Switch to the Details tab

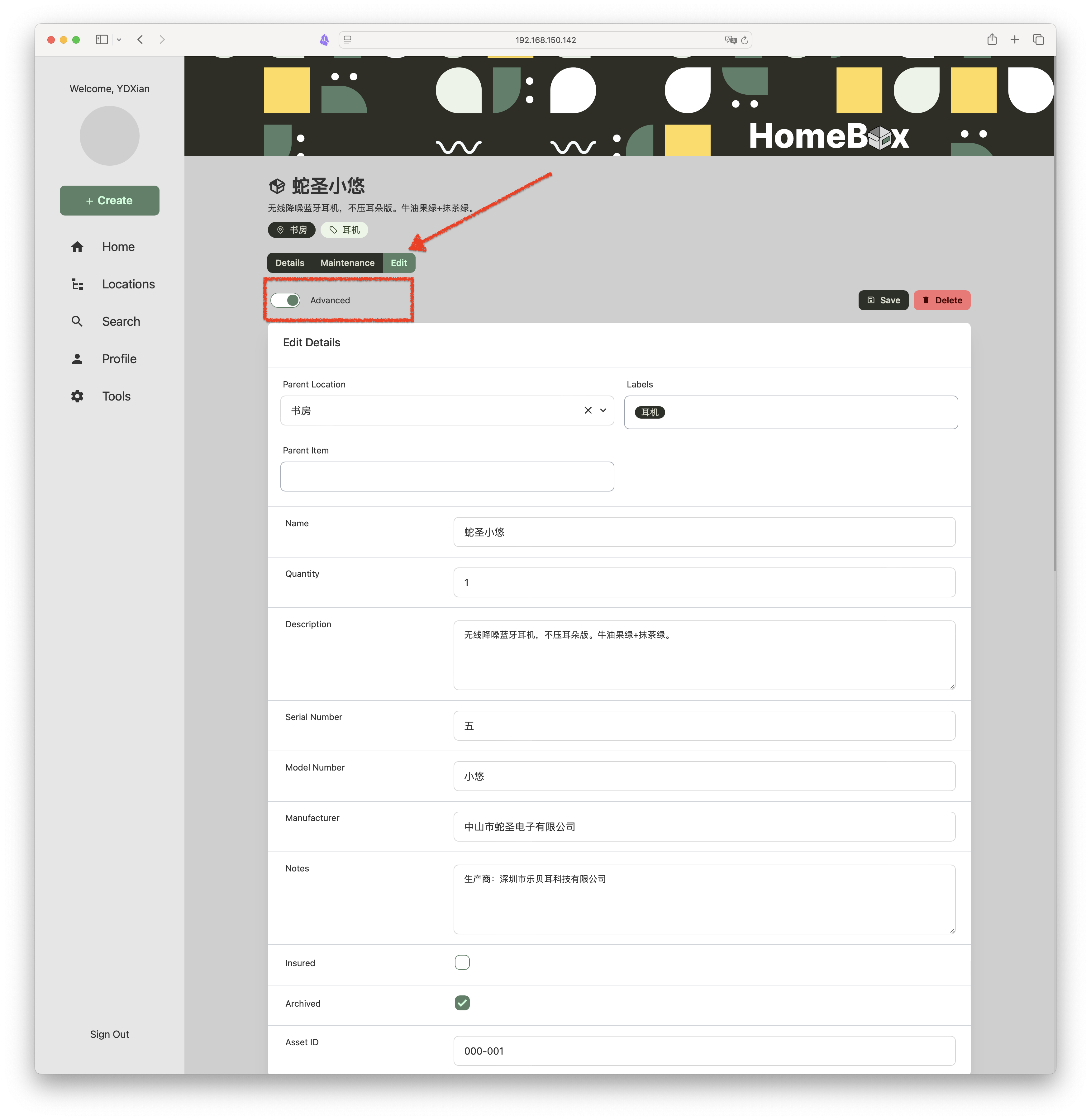click(x=290, y=263)
